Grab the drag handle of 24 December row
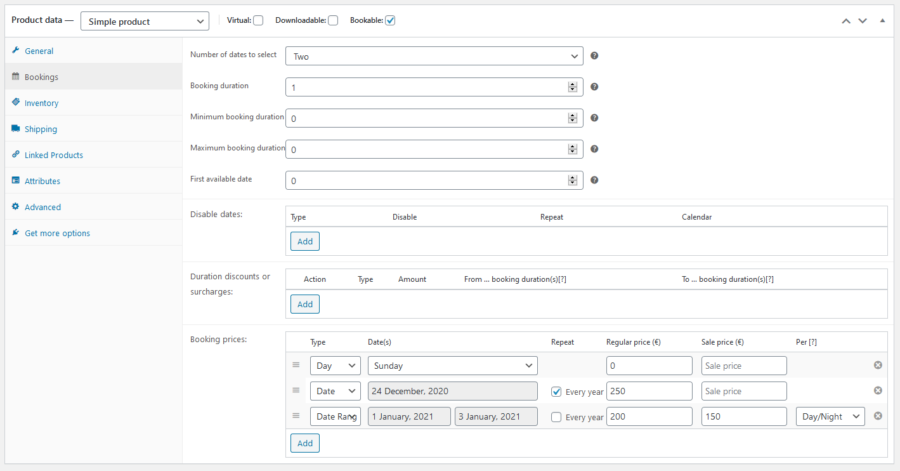The height and width of the screenshot is (471, 900). (x=296, y=390)
